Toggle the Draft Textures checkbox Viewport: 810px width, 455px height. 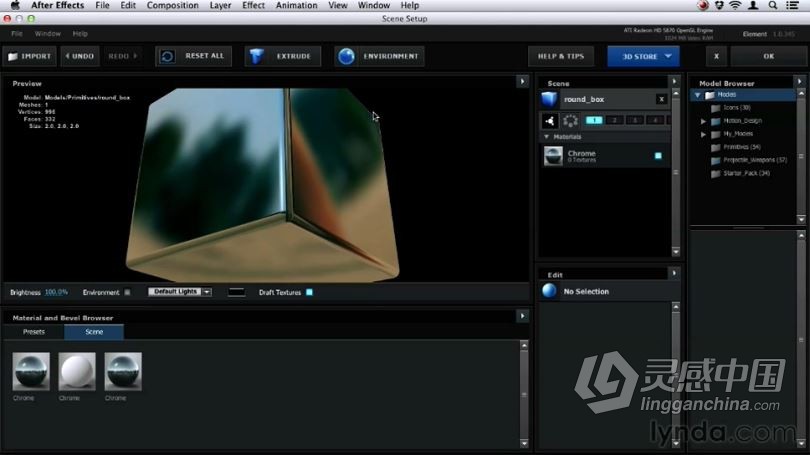coord(309,292)
